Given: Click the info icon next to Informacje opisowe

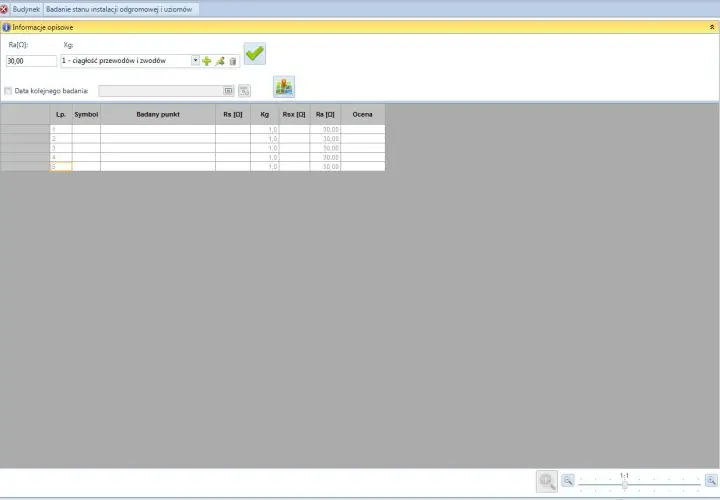Looking at the screenshot, I should coord(6,28).
